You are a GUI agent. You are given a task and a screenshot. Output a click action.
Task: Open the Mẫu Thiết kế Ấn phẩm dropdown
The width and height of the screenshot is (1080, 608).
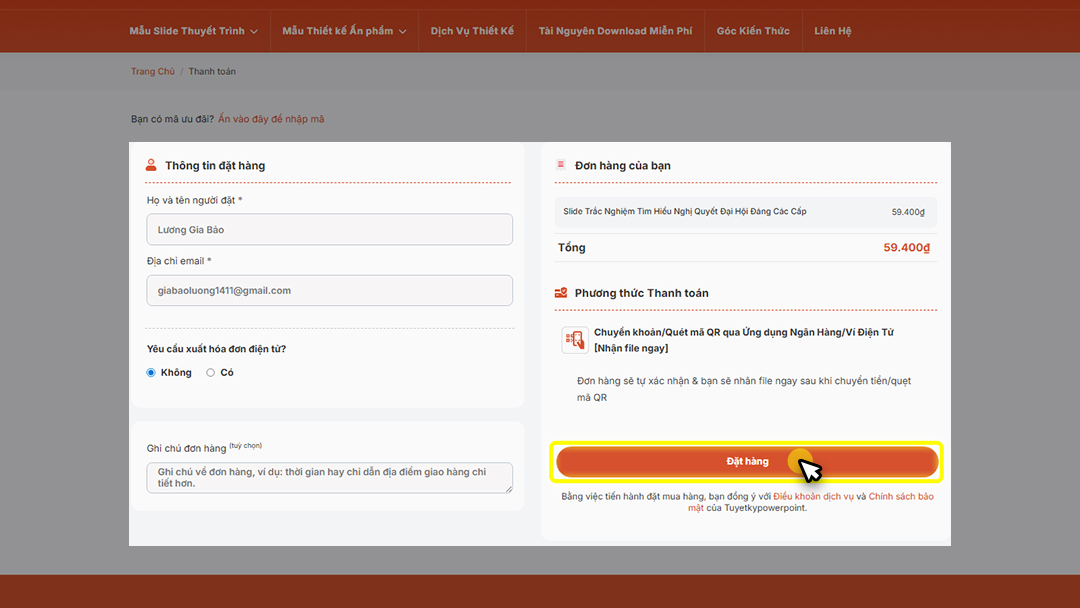pos(336,29)
